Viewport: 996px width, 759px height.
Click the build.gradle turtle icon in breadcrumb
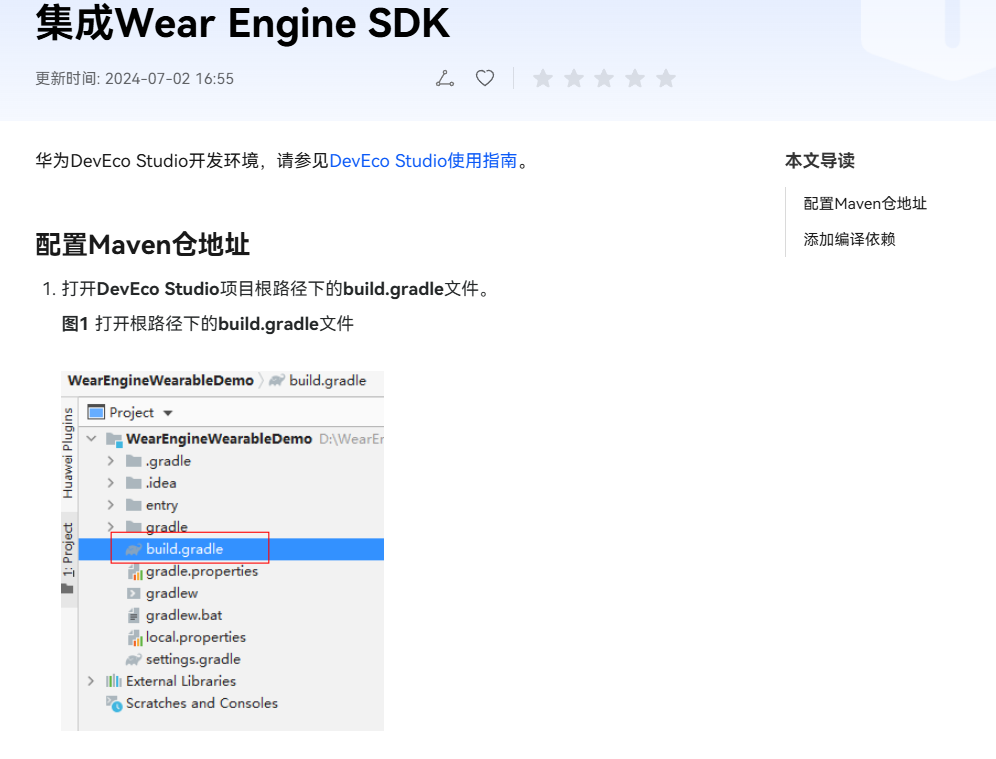[x=276, y=380]
